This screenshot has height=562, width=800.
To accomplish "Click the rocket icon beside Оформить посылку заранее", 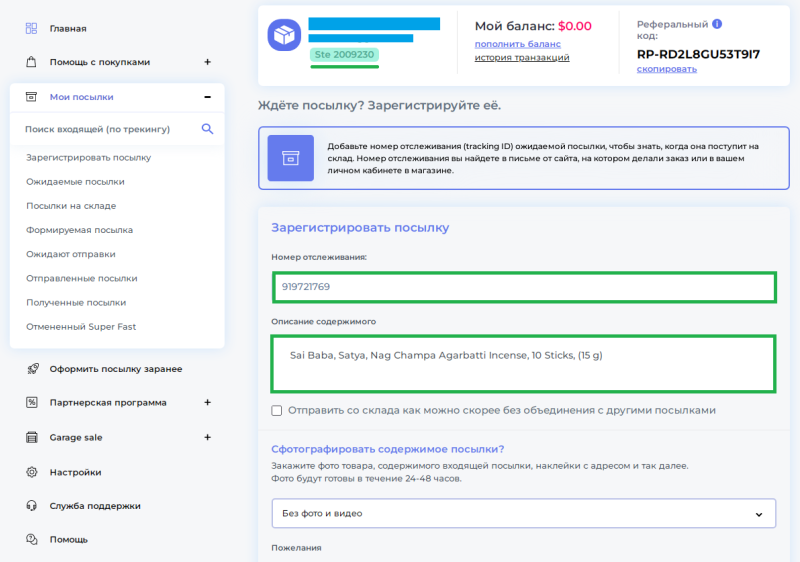I will point(33,369).
